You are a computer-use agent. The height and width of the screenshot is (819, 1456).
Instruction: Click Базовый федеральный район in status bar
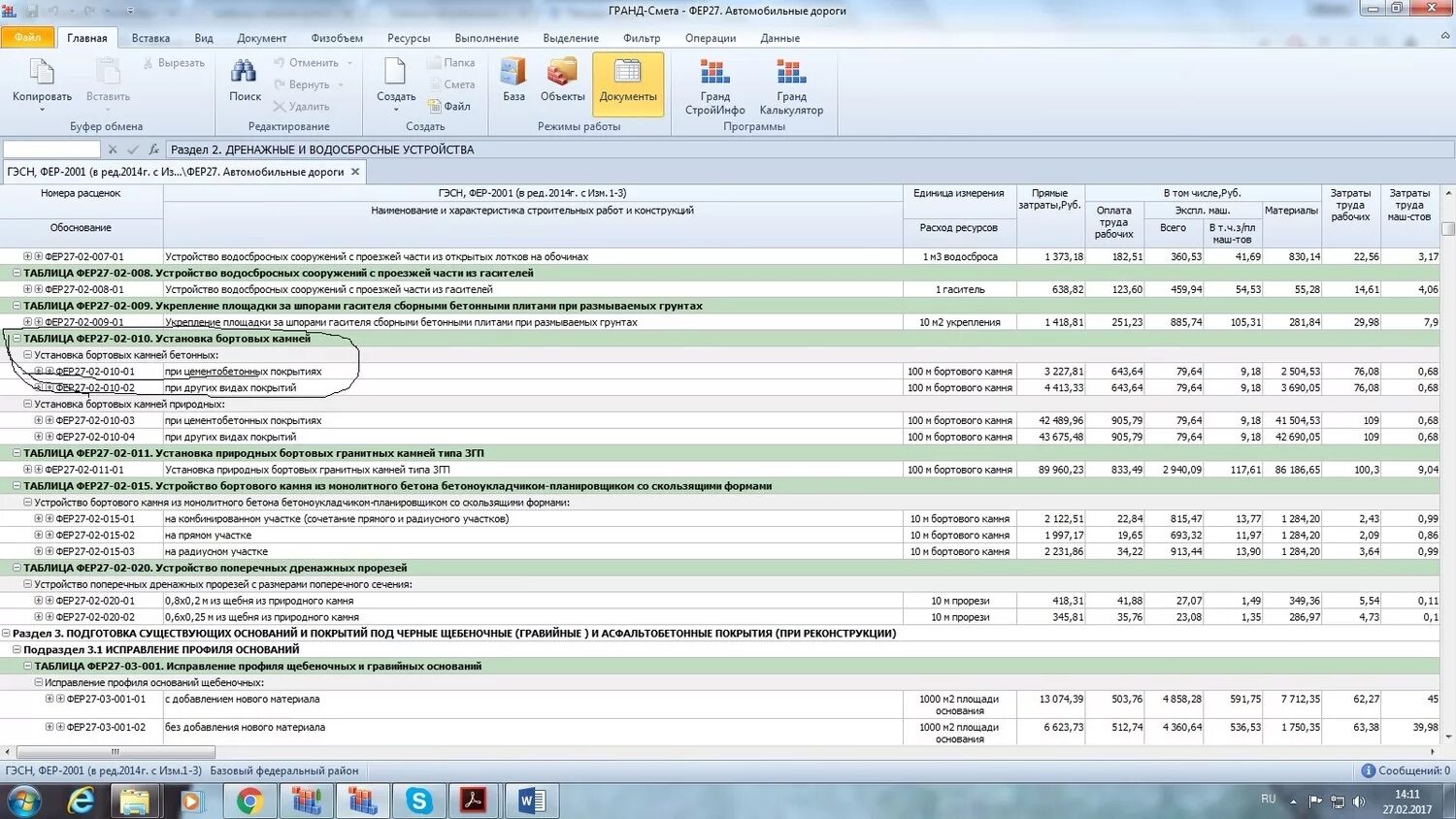[x=284, y=770]
